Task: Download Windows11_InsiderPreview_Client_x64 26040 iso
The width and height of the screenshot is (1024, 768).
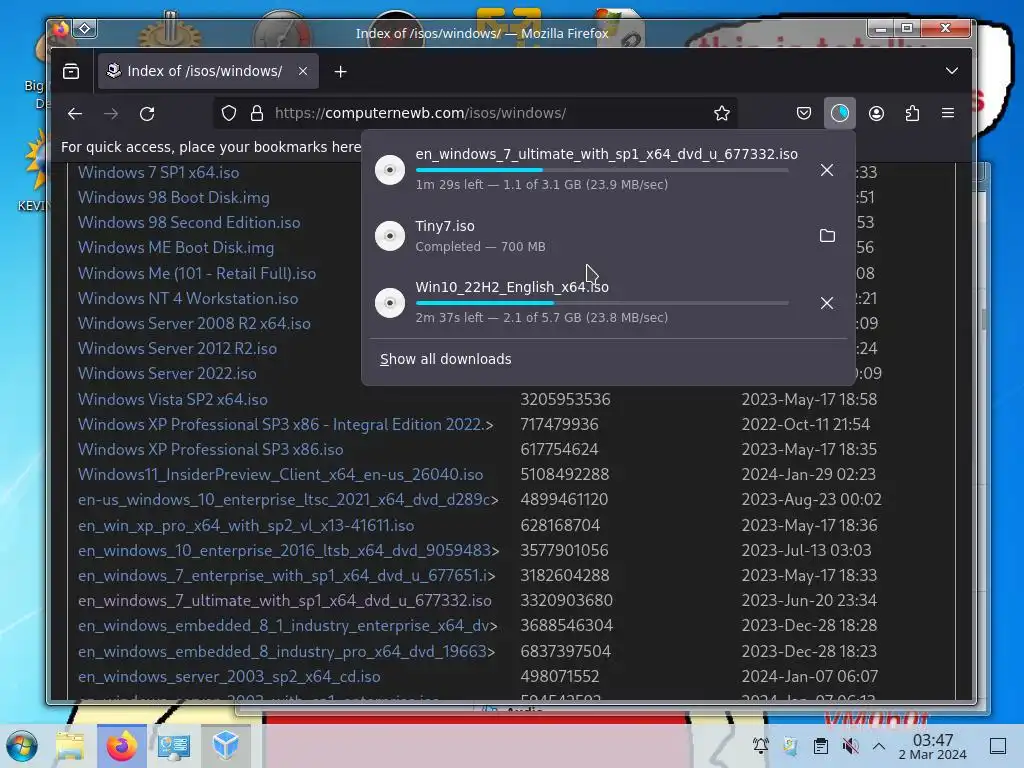Action: tap(281, 475)
